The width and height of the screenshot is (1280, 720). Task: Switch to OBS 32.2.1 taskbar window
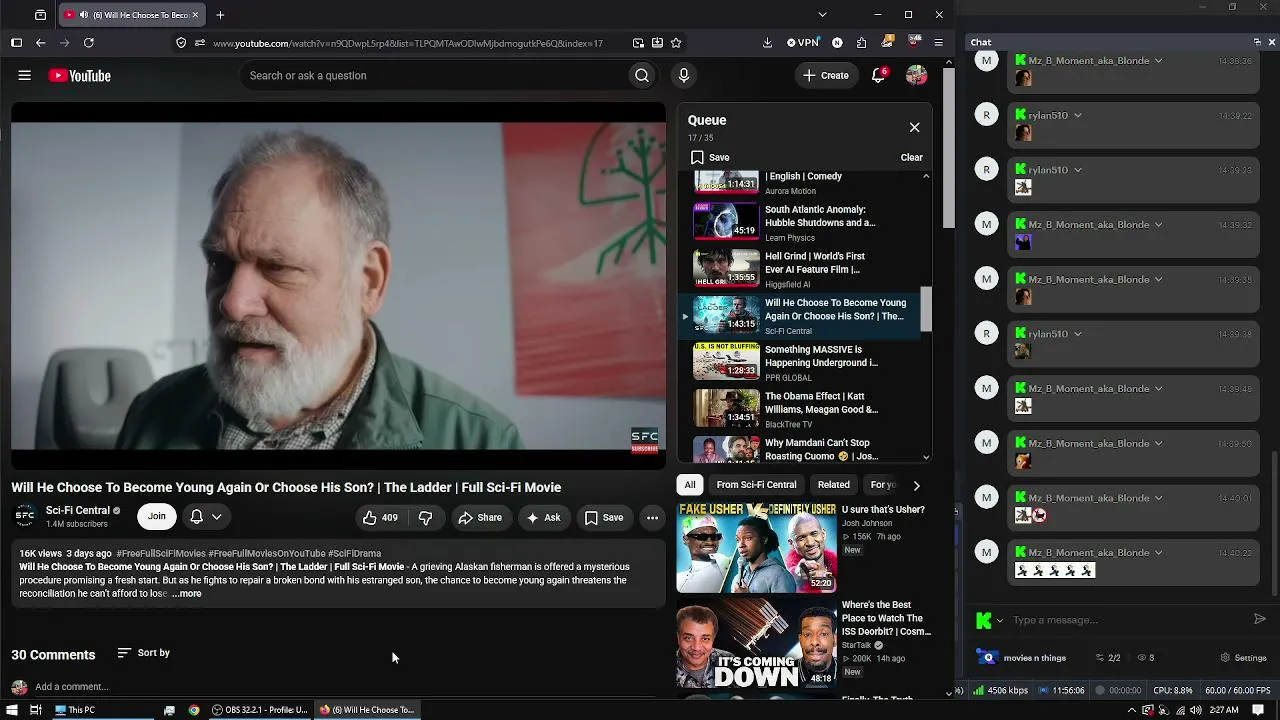point(259,710)
